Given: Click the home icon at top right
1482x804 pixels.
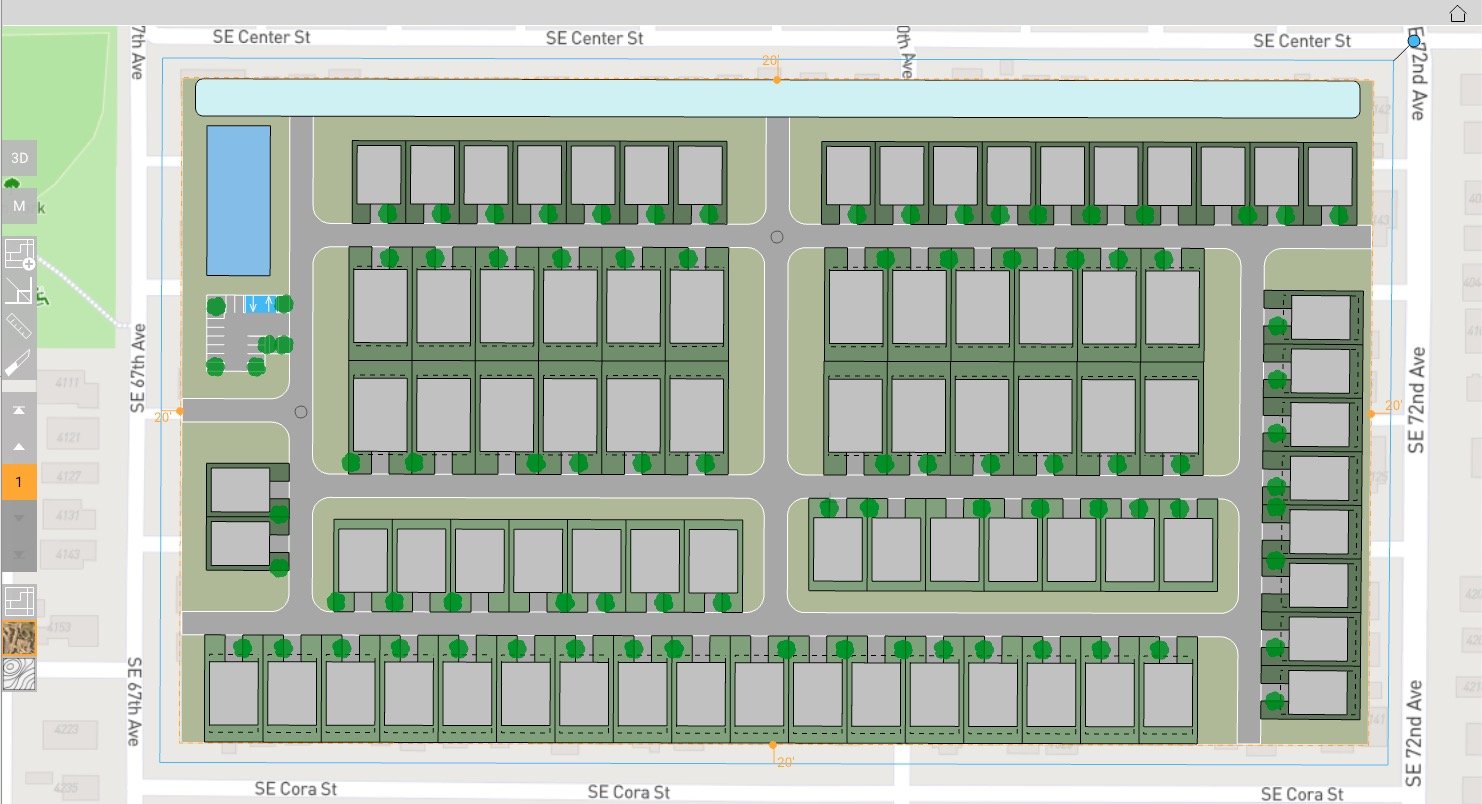Looking at the screenshot, I should tap(1457, 14).
